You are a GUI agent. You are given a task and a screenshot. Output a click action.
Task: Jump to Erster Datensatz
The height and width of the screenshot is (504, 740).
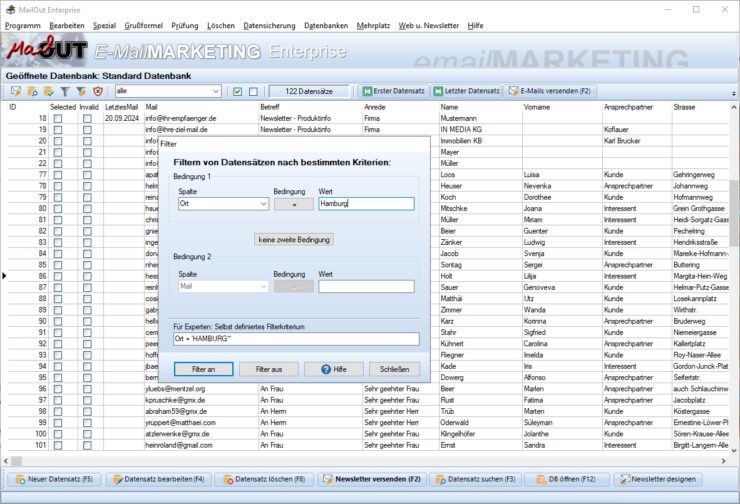[393, 91]
